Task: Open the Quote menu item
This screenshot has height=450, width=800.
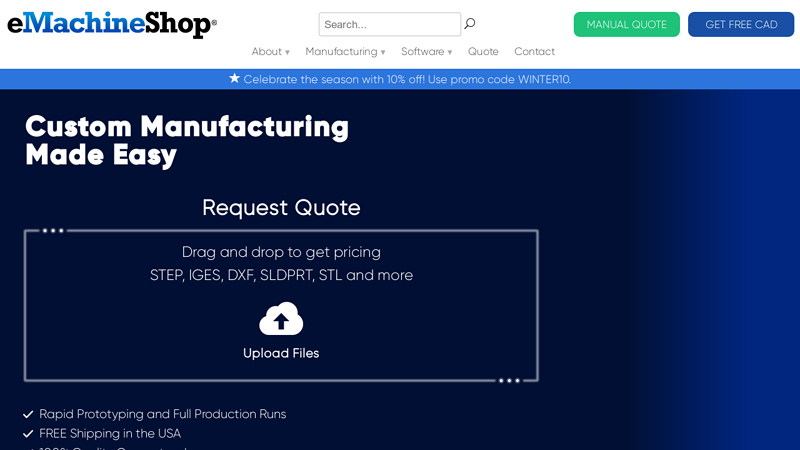Action: tap(483, 52)
